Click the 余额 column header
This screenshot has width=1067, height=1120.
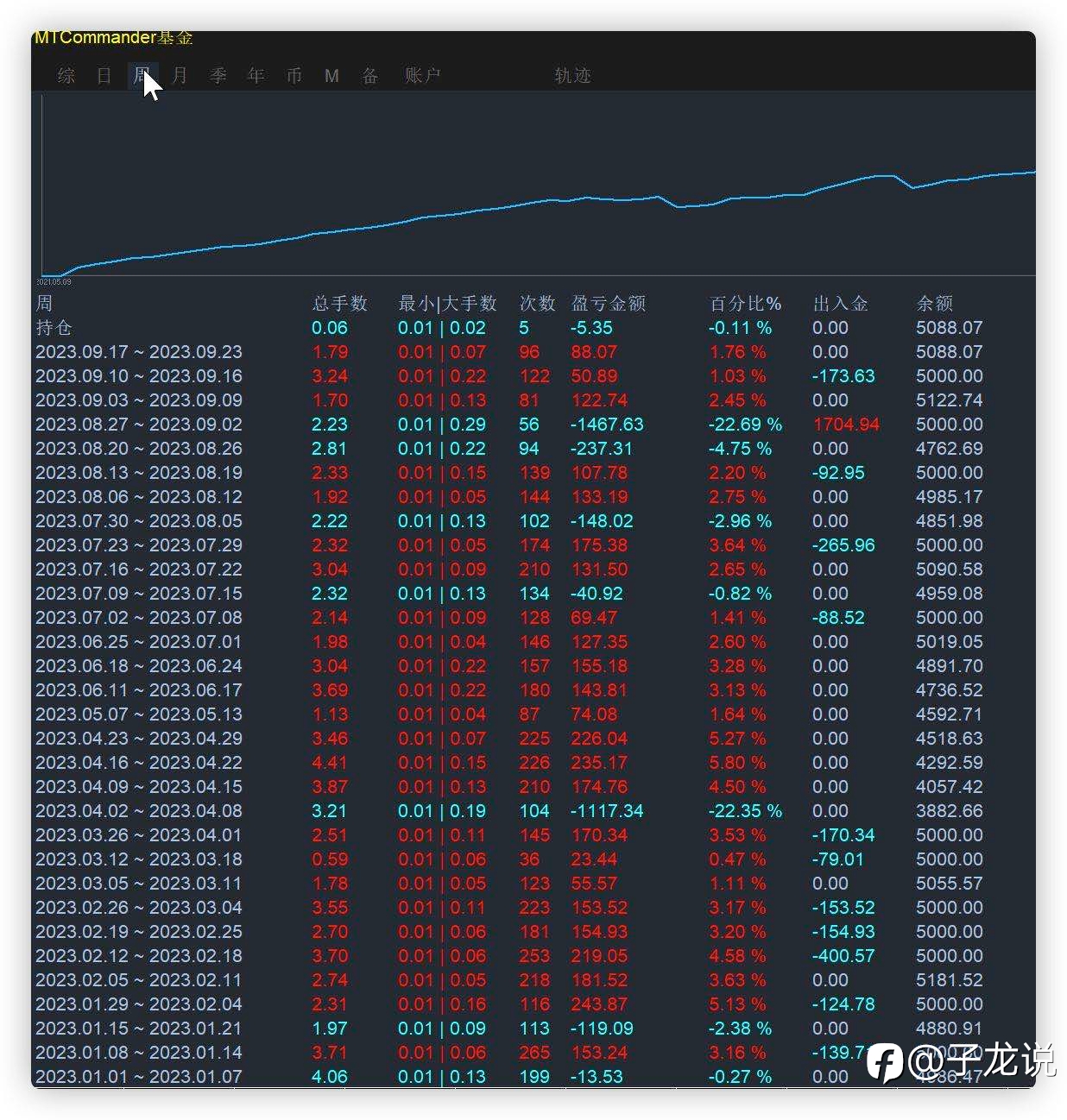935,304
